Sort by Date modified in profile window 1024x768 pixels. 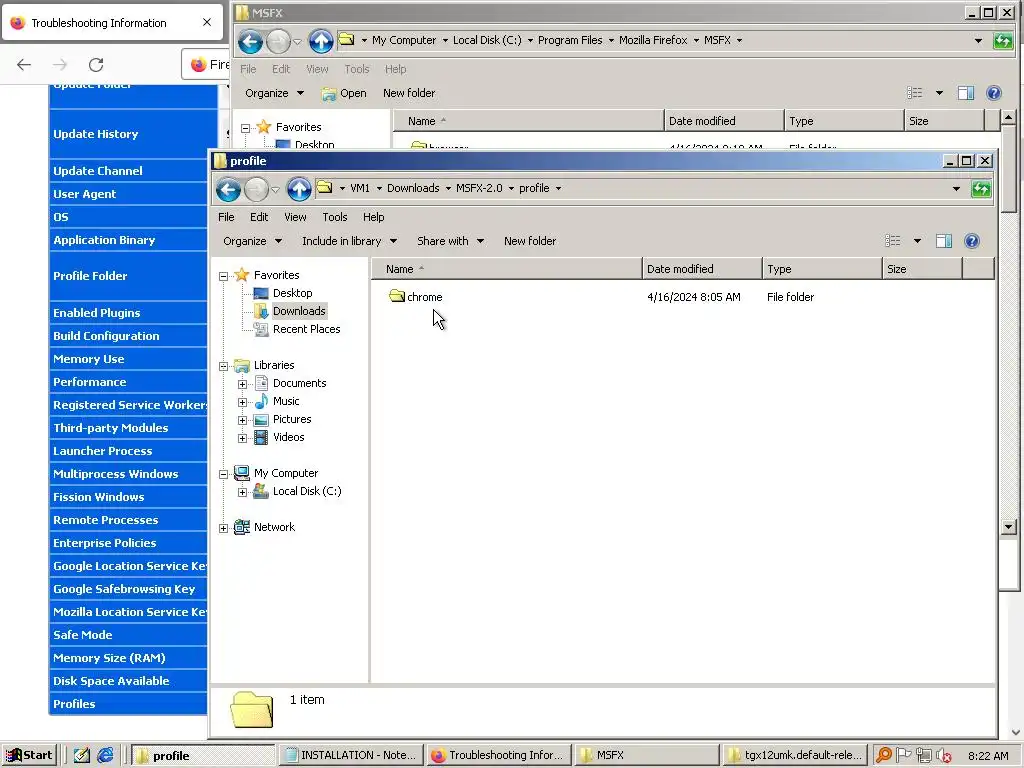tap(702, 269)
